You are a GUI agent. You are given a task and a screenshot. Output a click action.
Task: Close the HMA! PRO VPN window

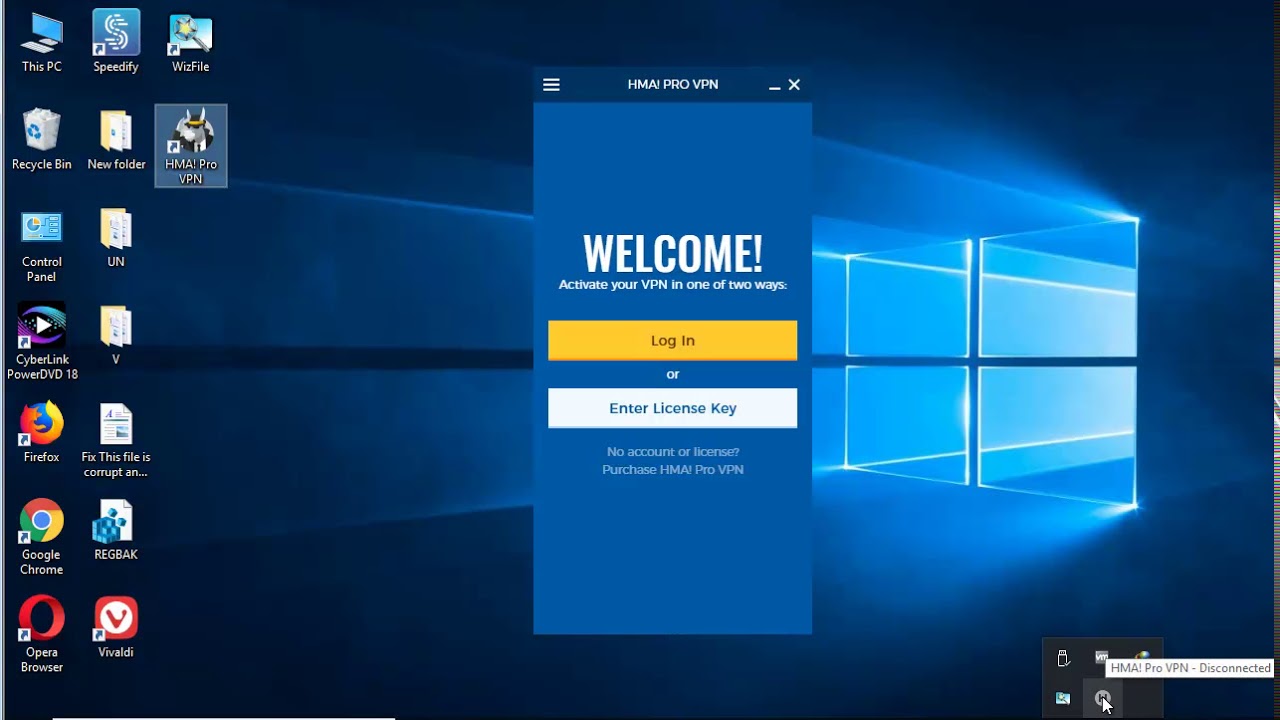[x=794, y=85]
